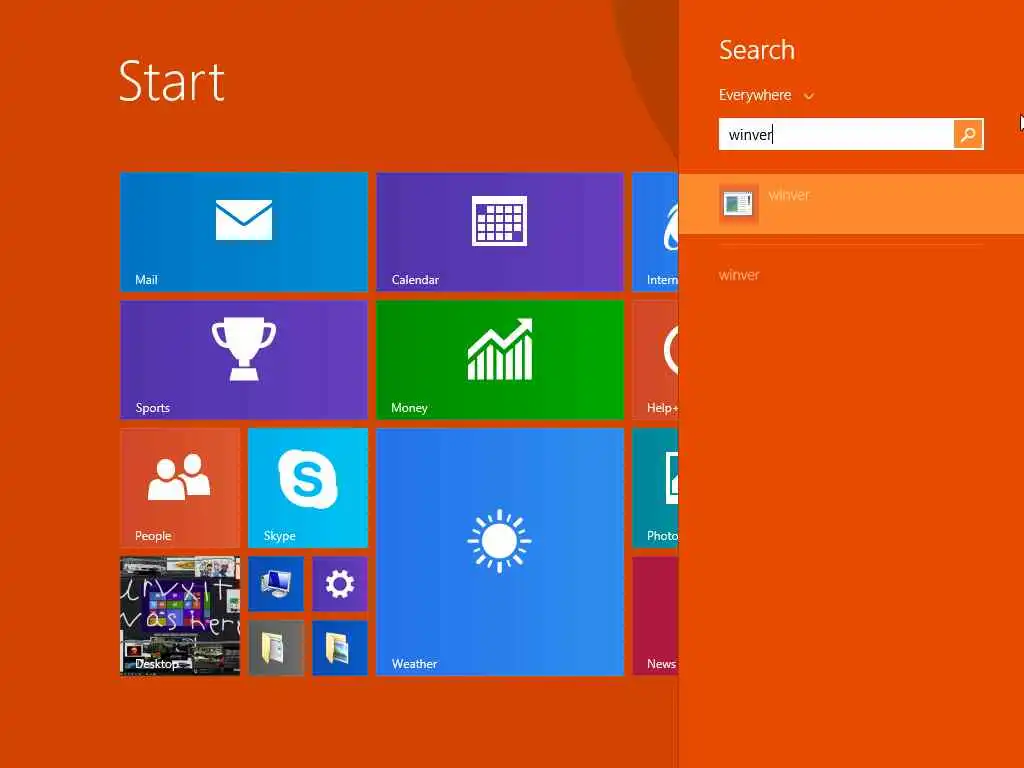Open the Documents folder tile

276,647
